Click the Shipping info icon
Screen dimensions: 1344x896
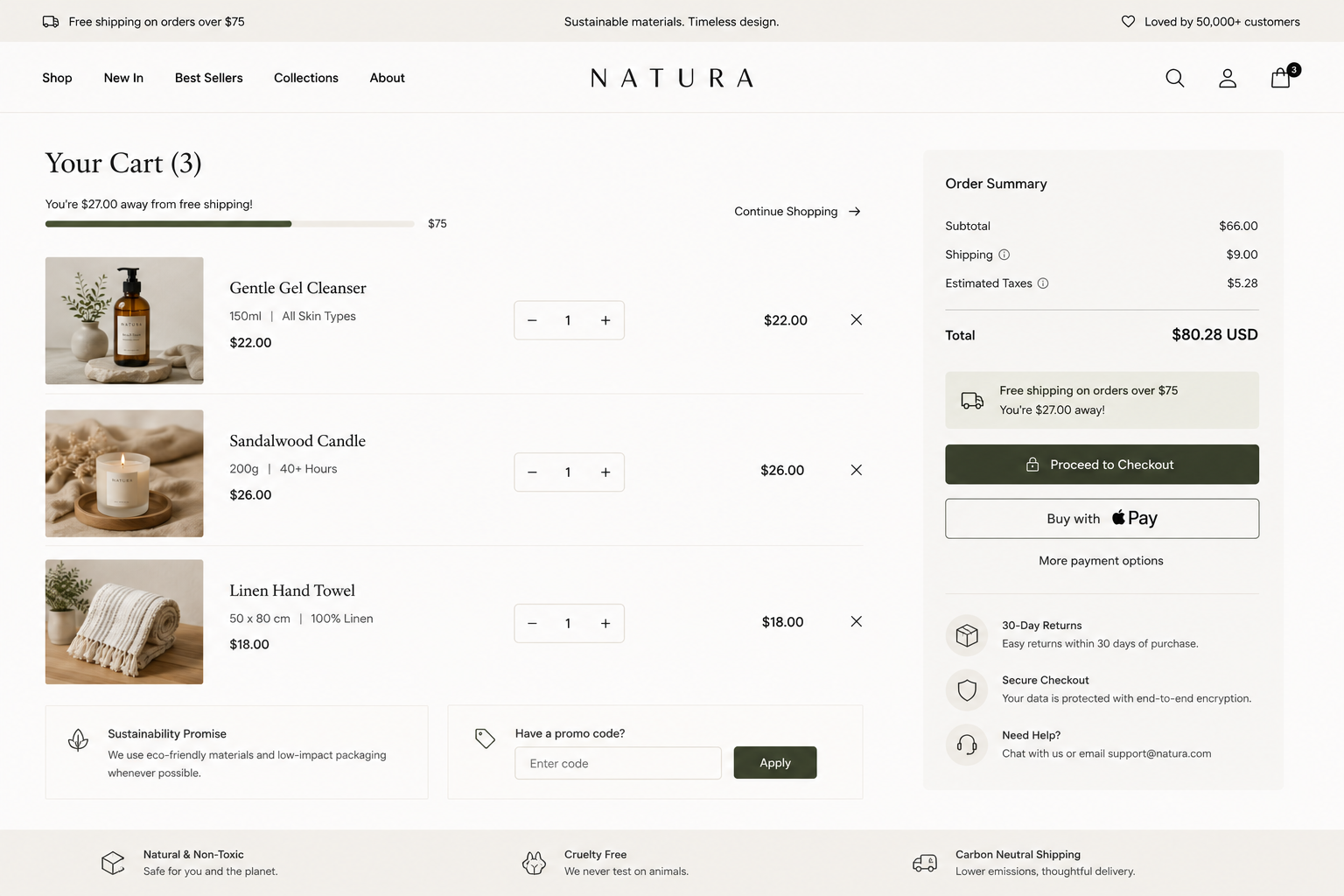[x=1004, y=255]
